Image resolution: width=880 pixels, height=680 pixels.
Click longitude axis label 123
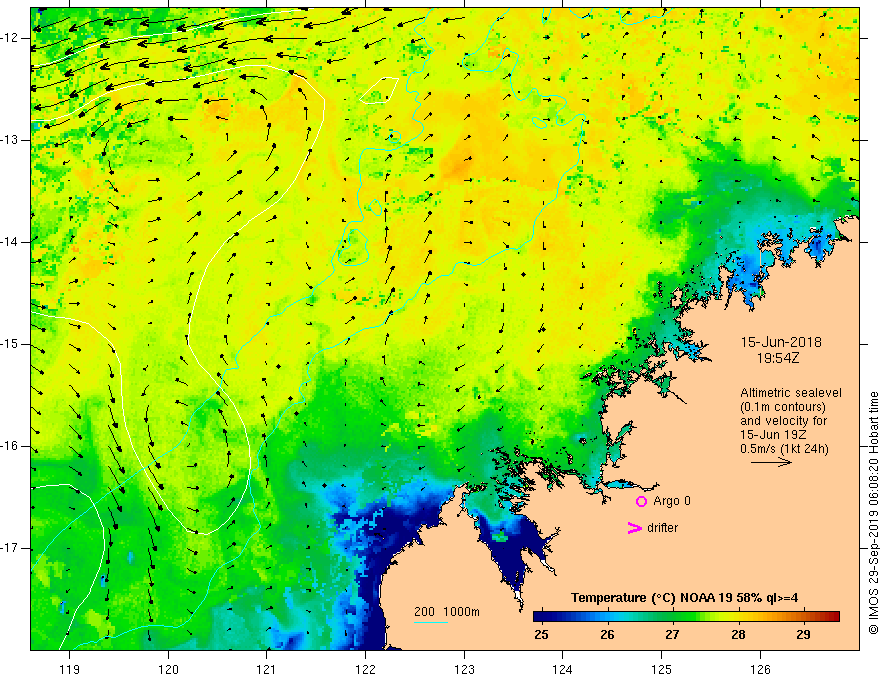(x=464, y=669)
